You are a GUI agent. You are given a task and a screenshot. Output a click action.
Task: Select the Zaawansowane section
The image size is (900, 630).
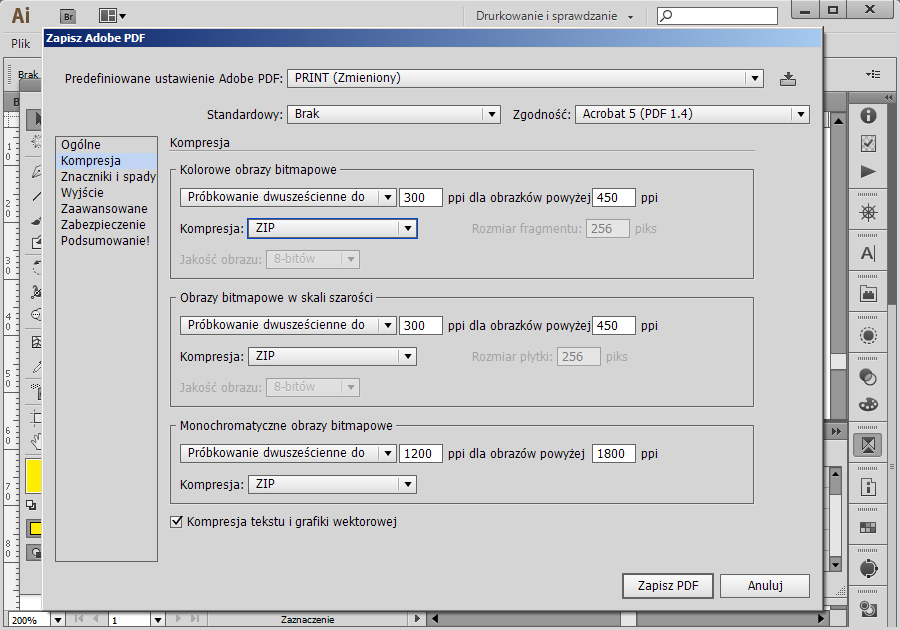pos(106,209)
